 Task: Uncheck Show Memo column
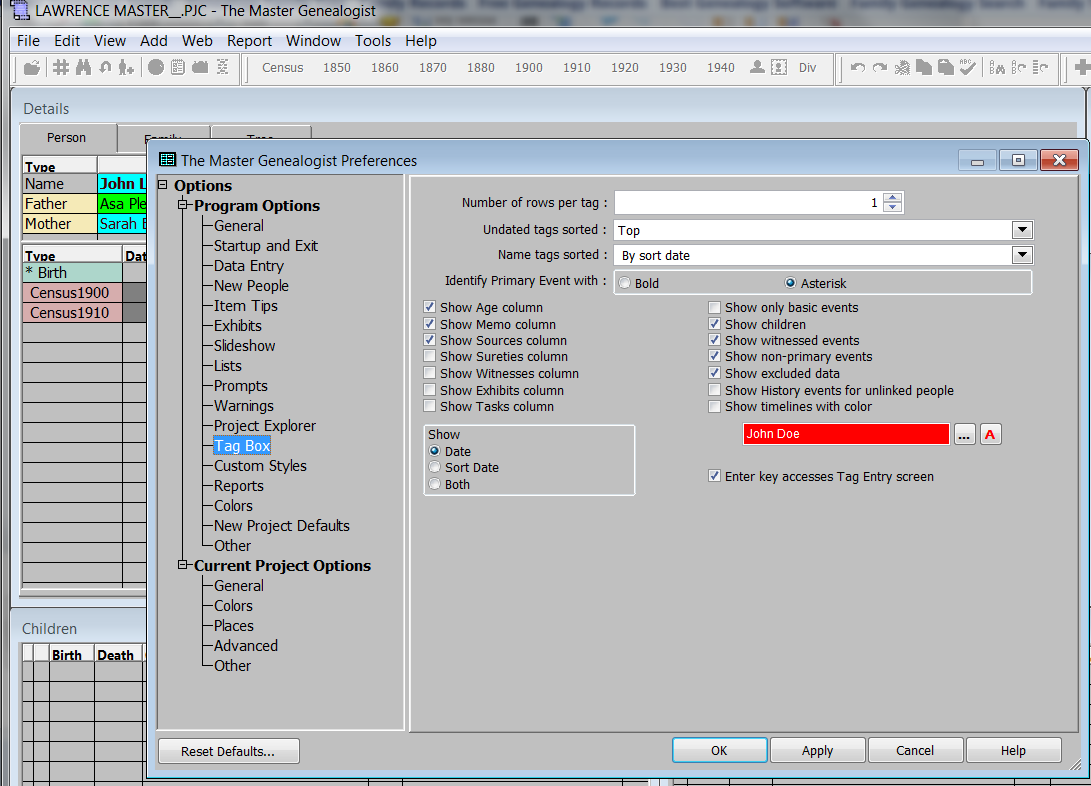point(430,324)
